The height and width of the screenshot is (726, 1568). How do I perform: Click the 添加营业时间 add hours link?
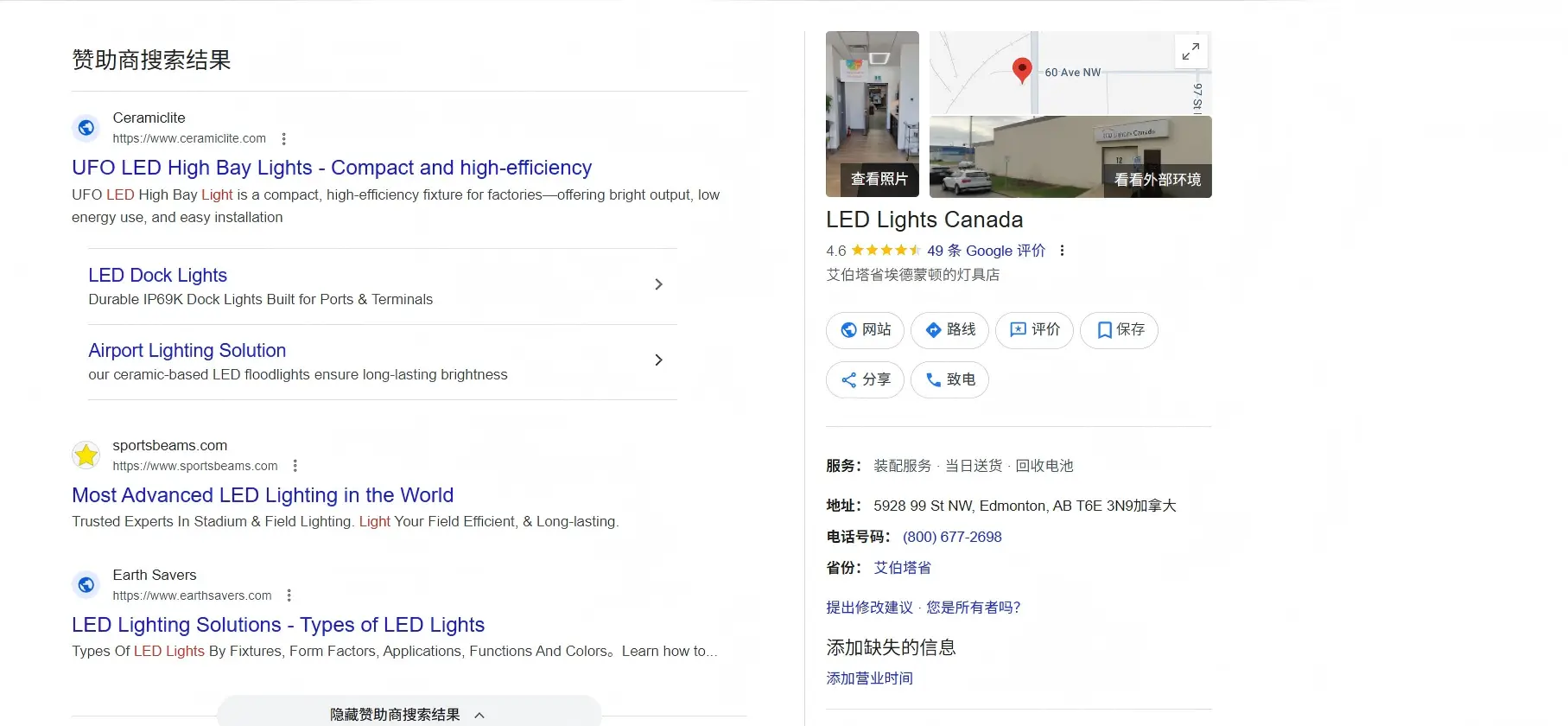point(869,678)
